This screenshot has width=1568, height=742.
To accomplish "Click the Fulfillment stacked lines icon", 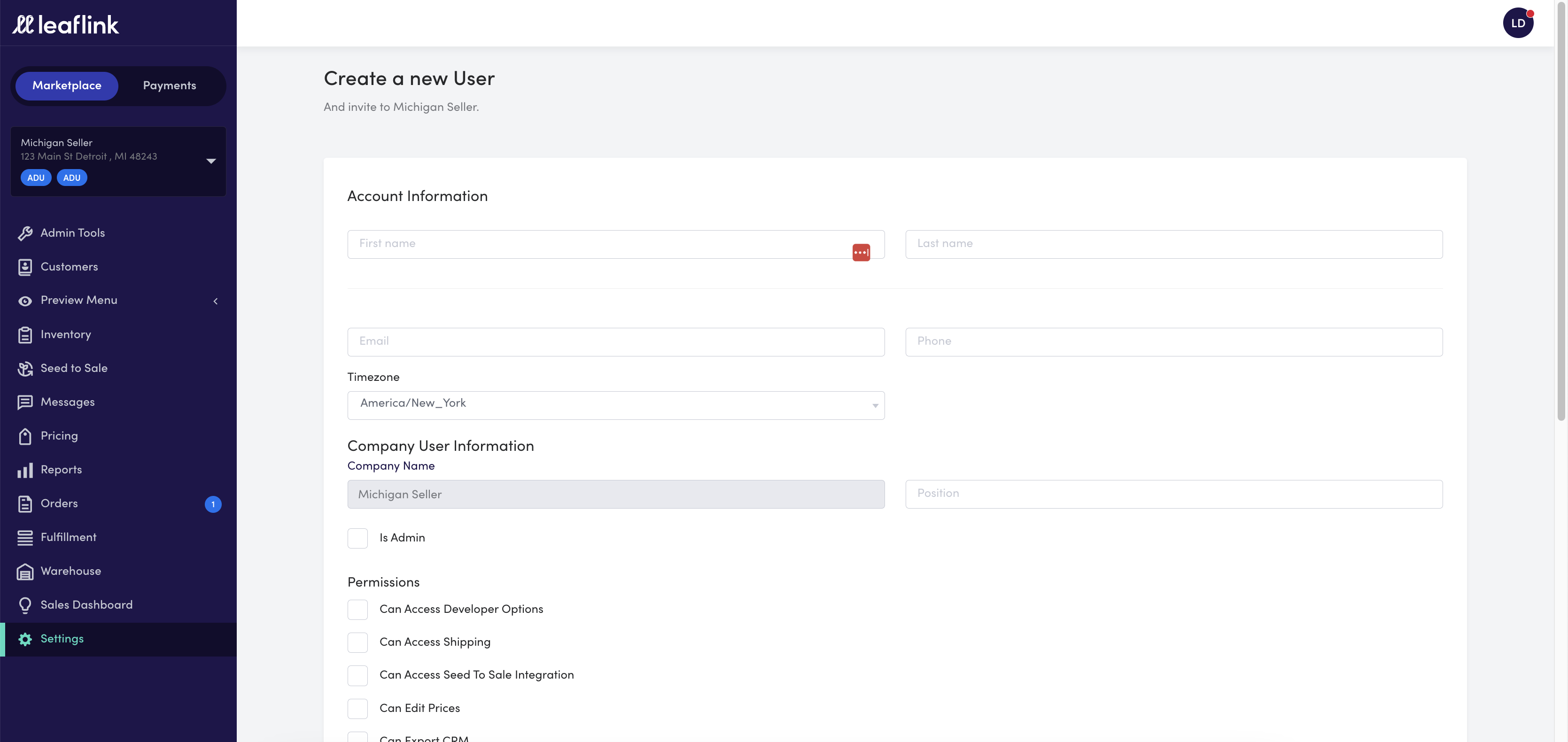I will [x=25, y=537].
